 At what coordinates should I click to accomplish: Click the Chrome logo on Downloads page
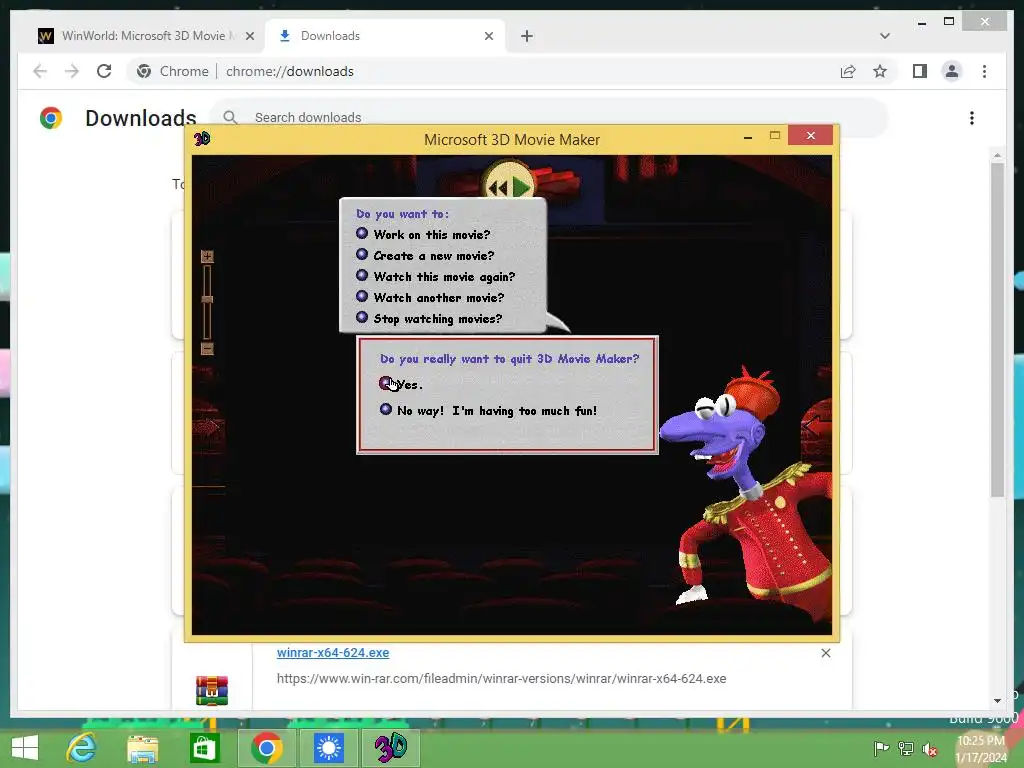(50, 118)
